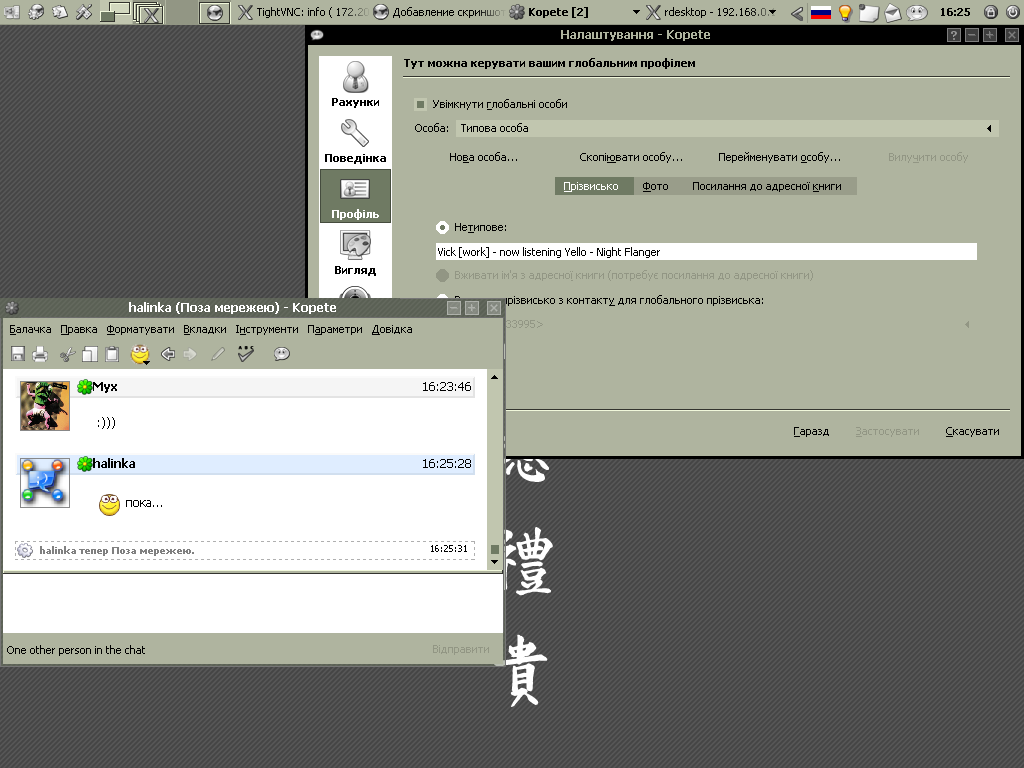Click the Перейменувати особу… button

click(779, 157)
